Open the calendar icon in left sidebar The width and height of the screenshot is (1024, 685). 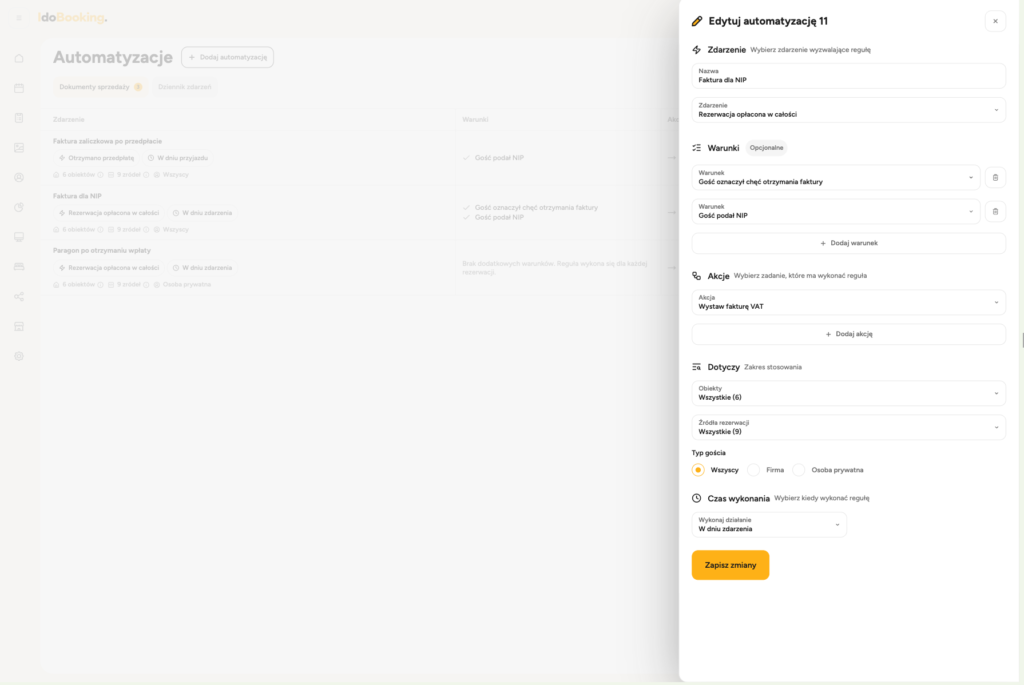click(x=19, y=88)
